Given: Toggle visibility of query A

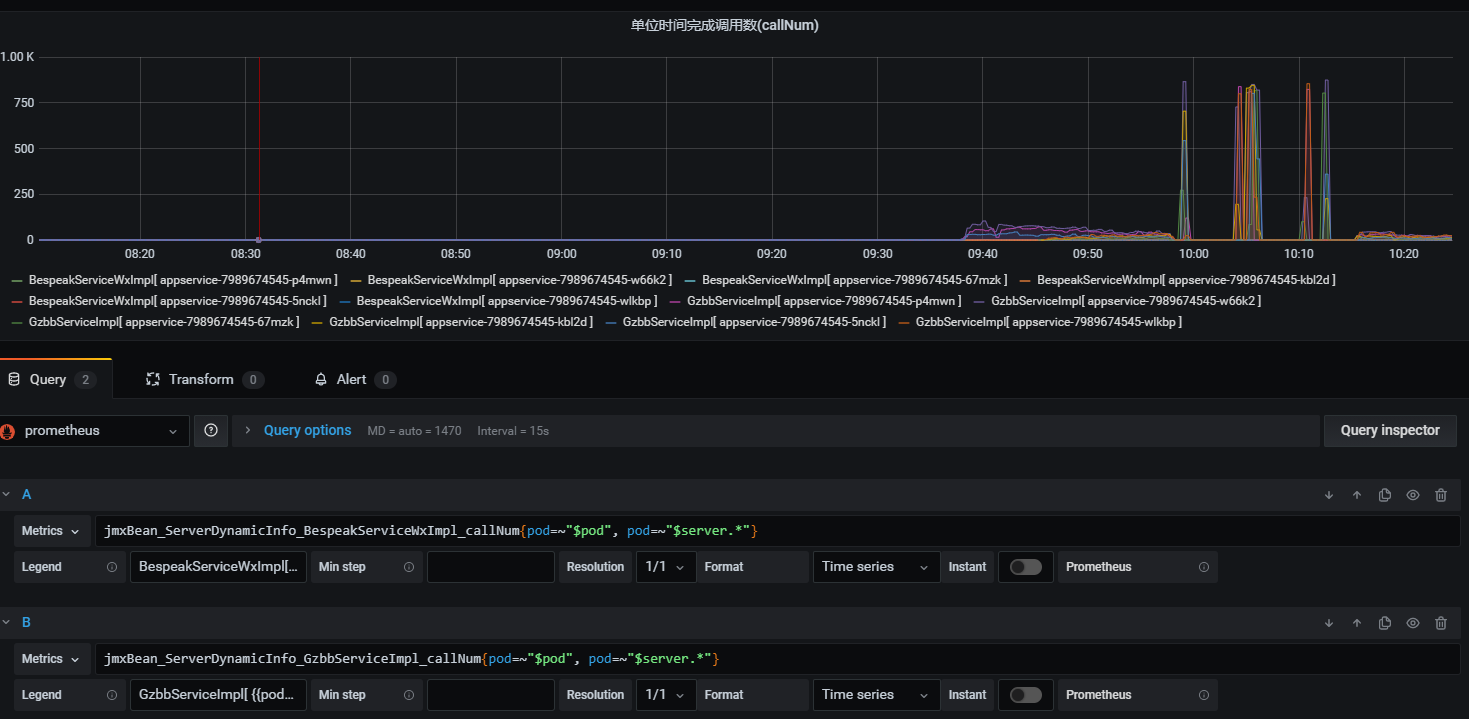Looking at the screenshot, I should 1413,495.
